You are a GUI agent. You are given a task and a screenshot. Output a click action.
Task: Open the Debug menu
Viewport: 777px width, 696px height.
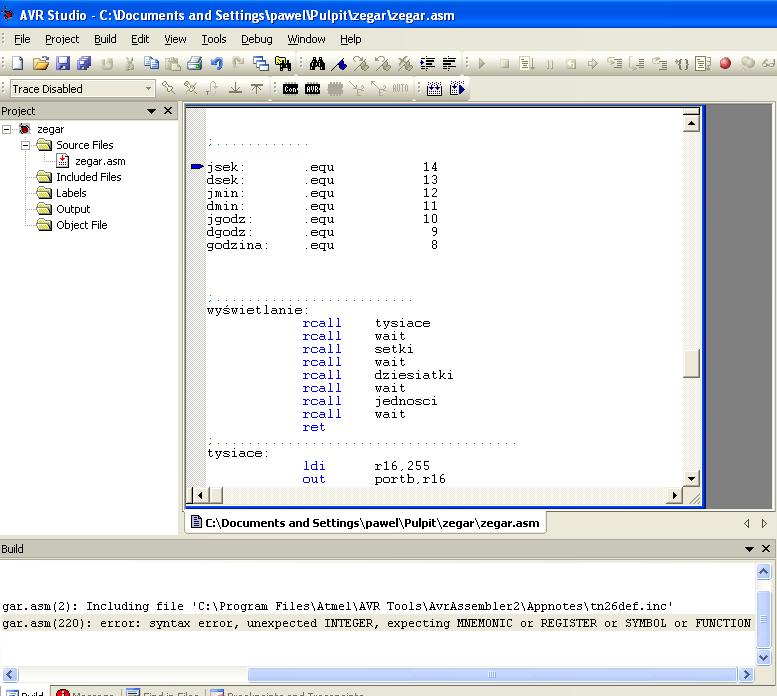256,39
